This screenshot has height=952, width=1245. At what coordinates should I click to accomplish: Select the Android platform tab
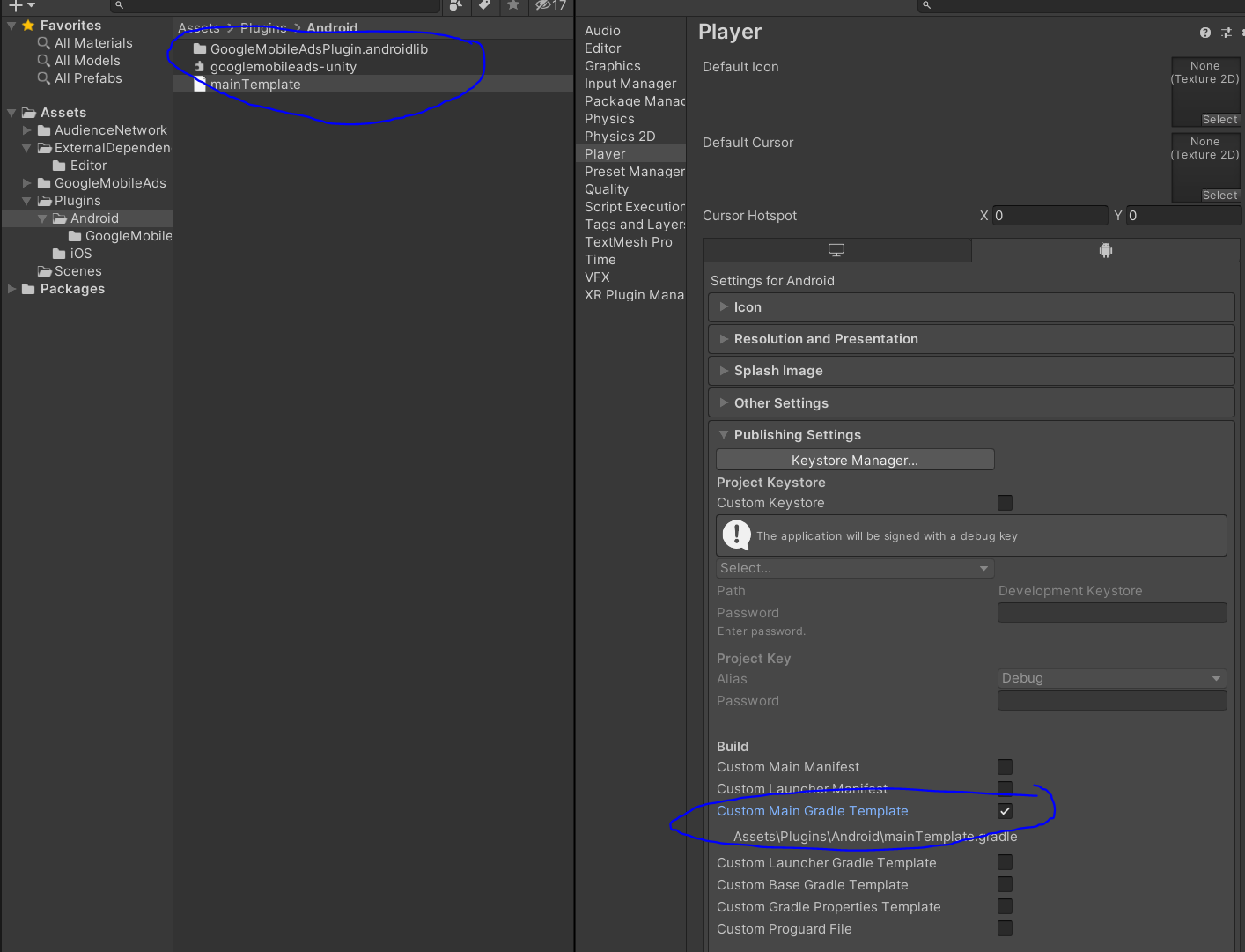coord(1106,250)
